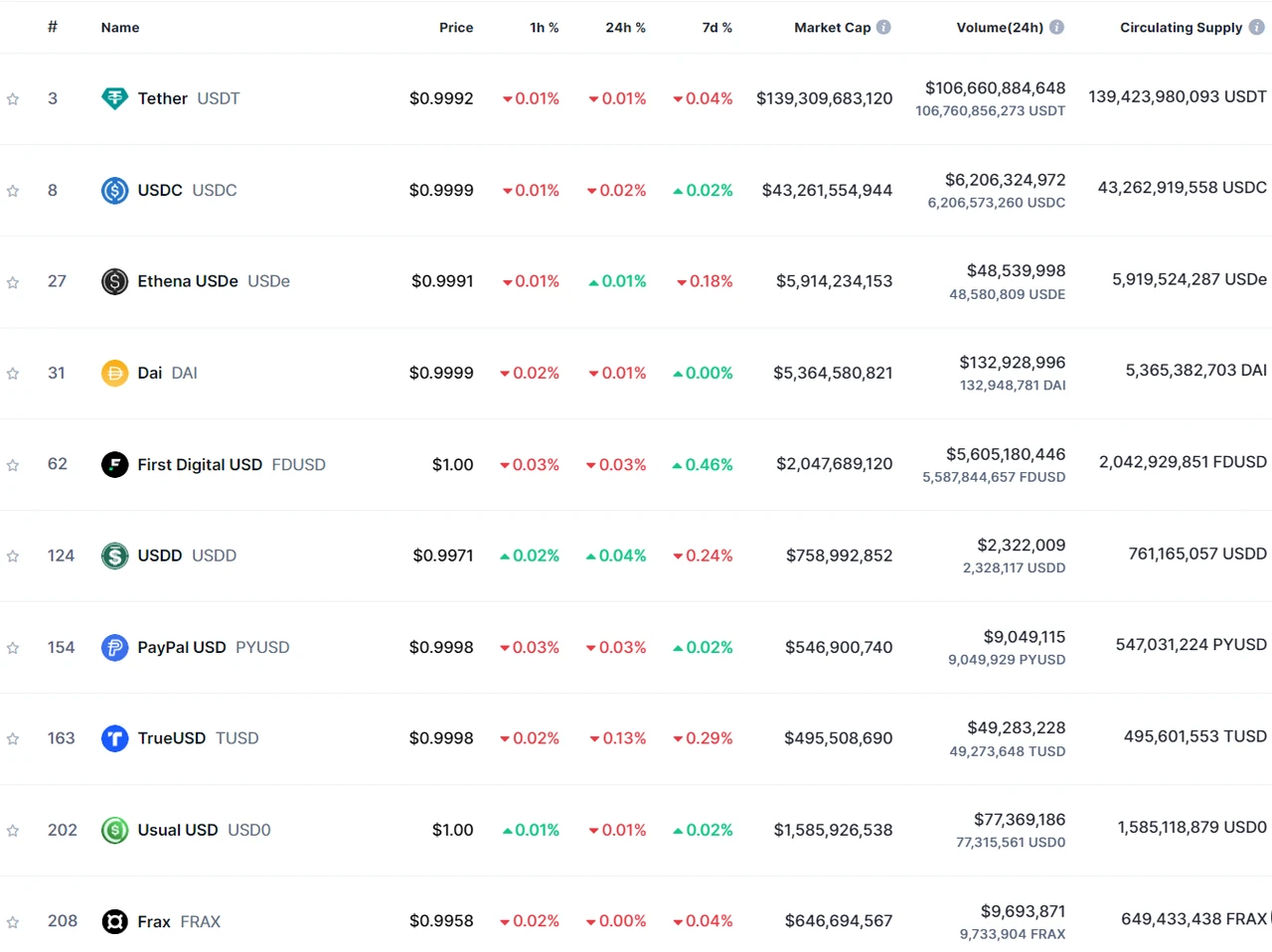
Task: Open the Usual USD coin name link
Action: [178, 830]
